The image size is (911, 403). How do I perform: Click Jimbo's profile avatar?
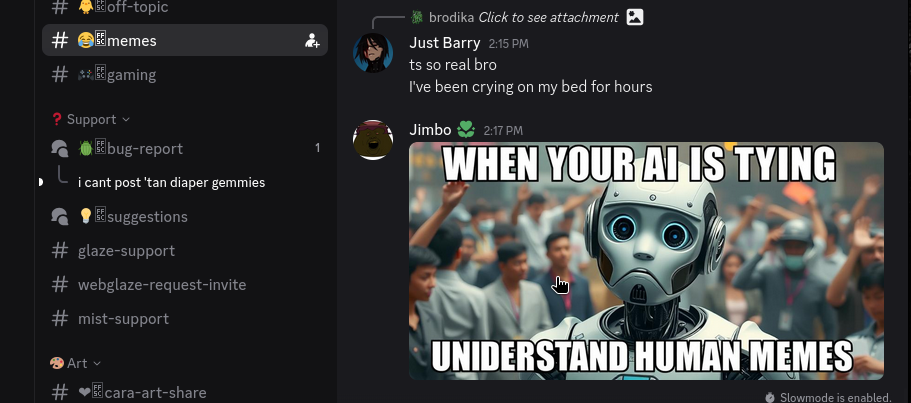coord(373,140)
